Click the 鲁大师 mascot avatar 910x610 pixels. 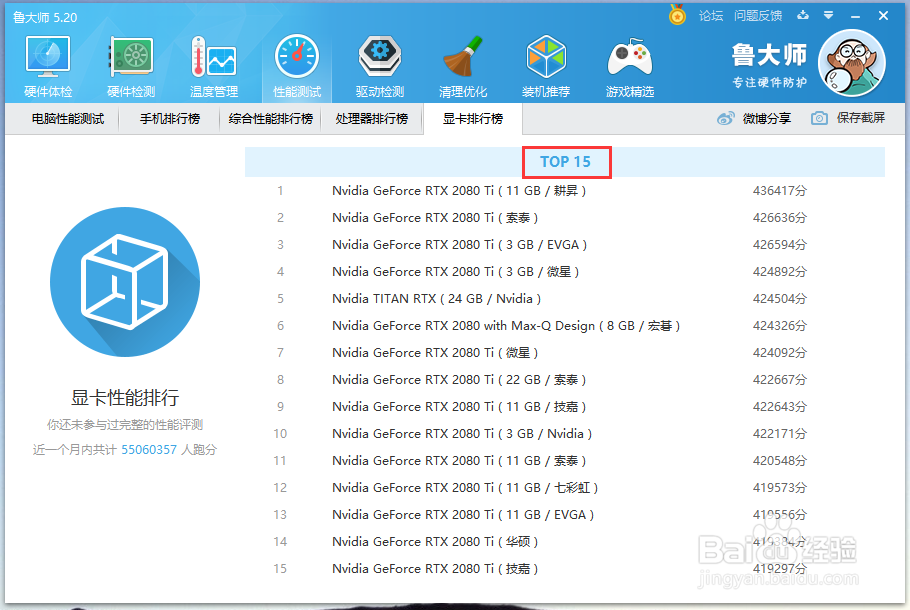(x=851, y=63)
